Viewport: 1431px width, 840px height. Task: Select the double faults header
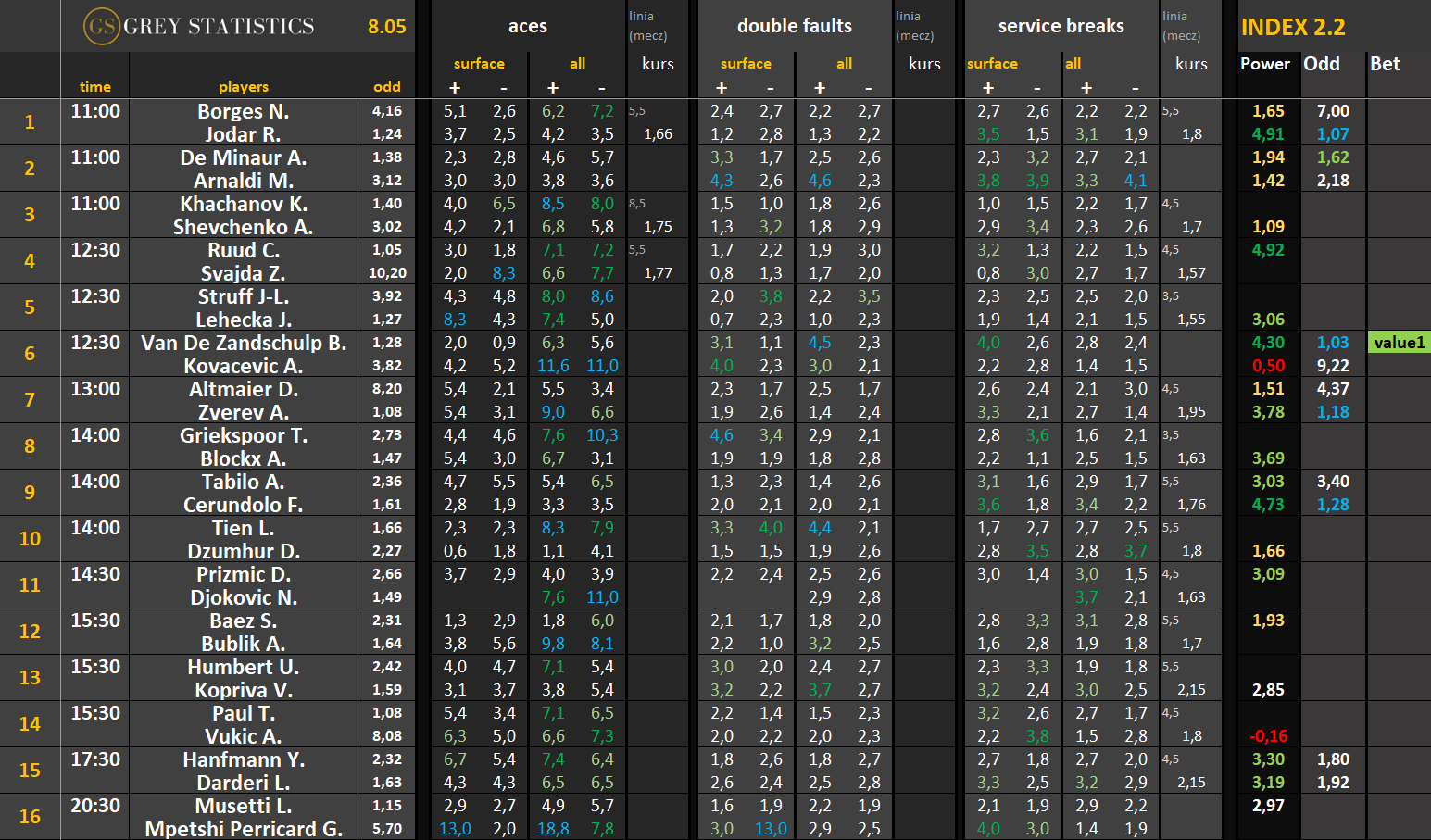(795, 26)
